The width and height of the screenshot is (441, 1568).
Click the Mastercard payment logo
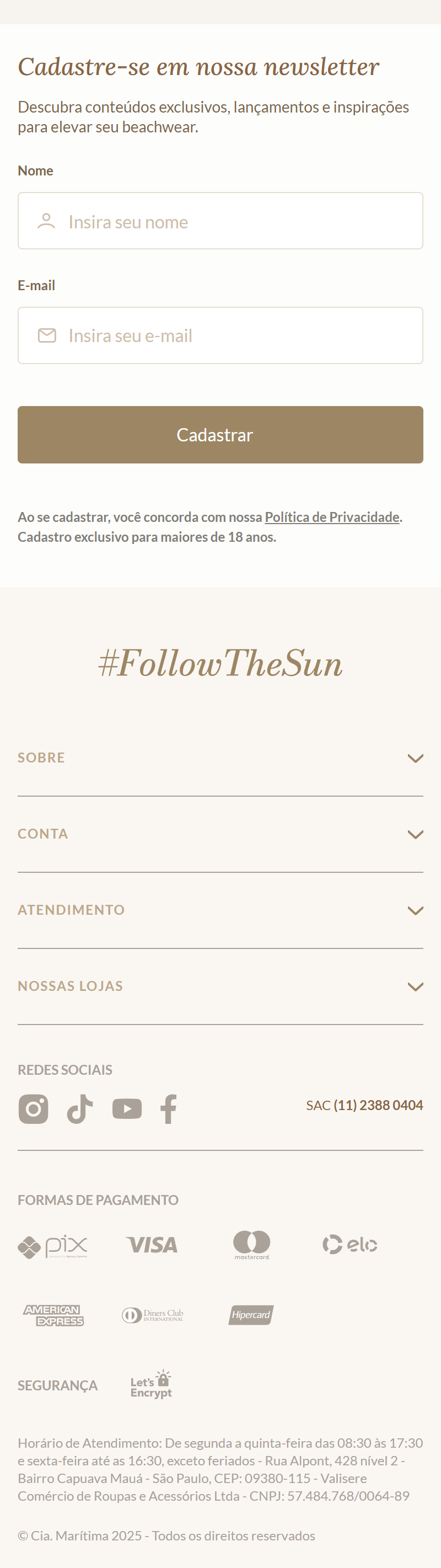coord(252,1245)
